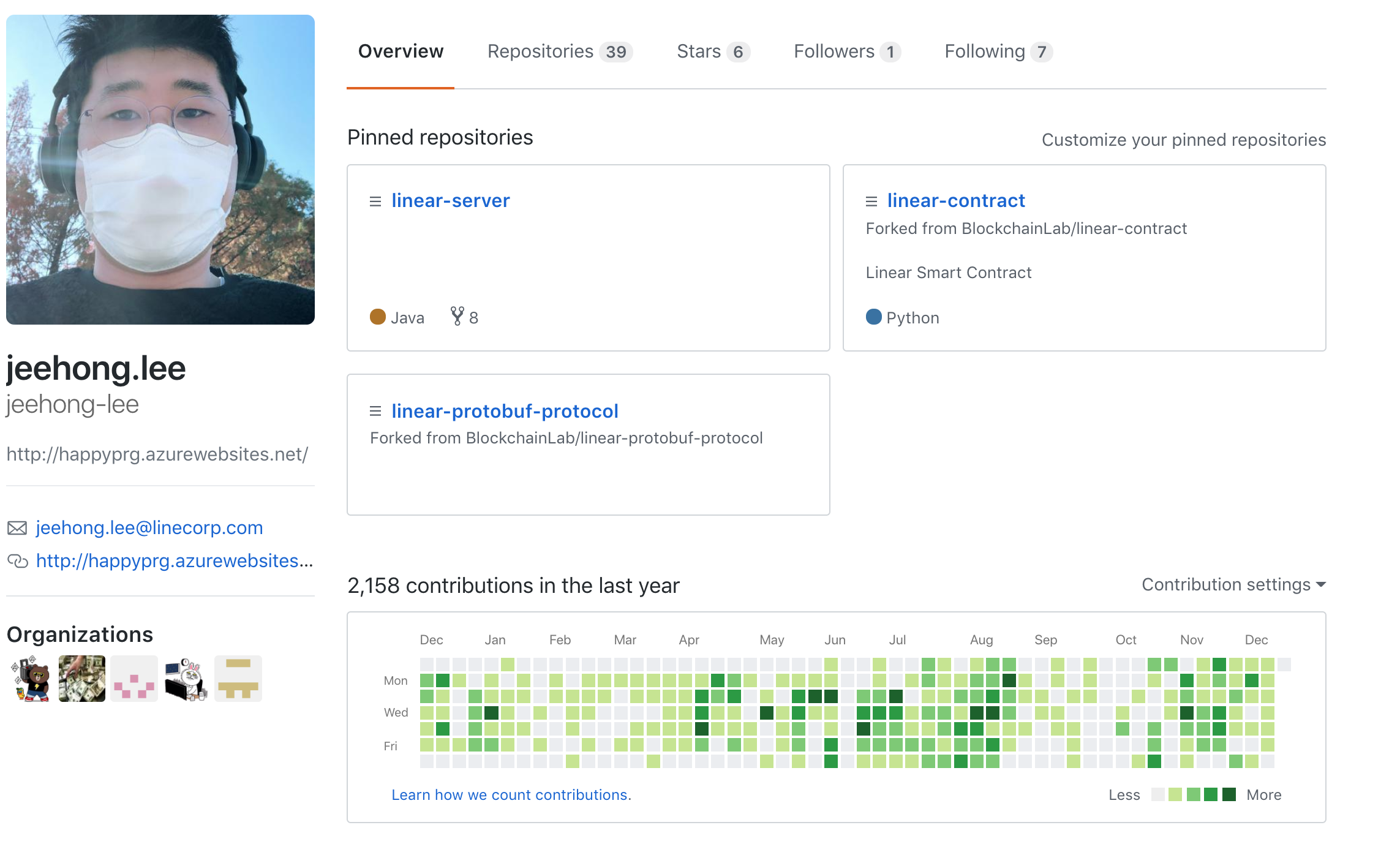Viewport: 1400px width, 844px height.
Task: Click the email envelope icon
Action: coord(17,527)
